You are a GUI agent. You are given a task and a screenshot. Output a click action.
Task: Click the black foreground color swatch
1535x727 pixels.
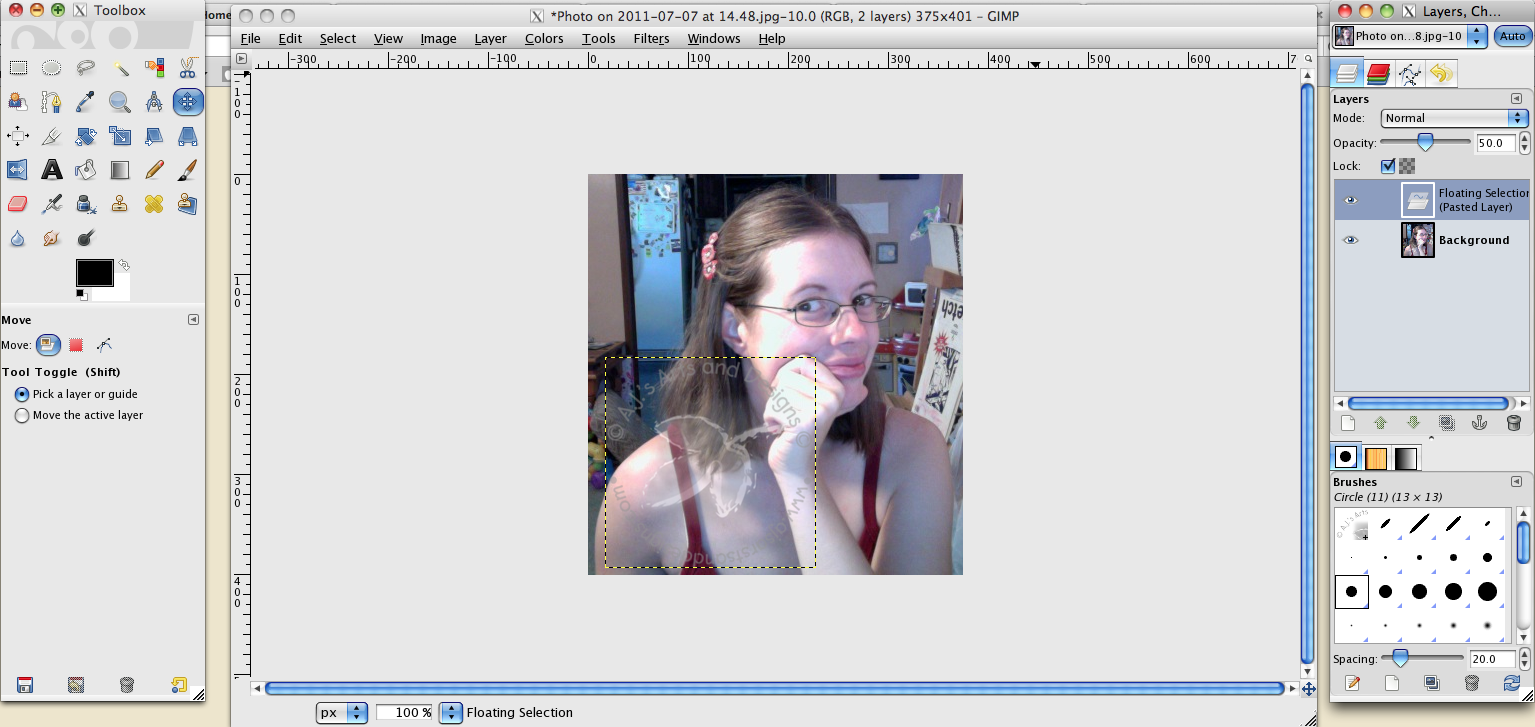click(94, 272)
